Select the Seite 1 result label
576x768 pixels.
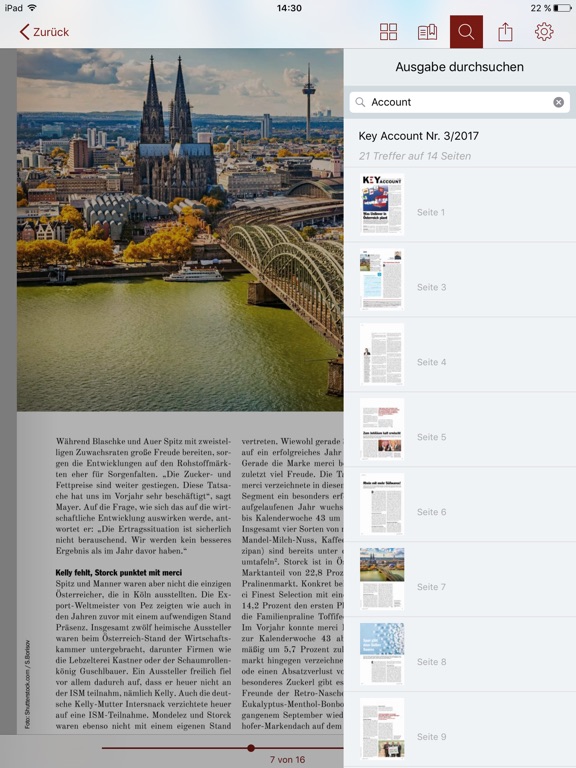[x=431, y=212]
